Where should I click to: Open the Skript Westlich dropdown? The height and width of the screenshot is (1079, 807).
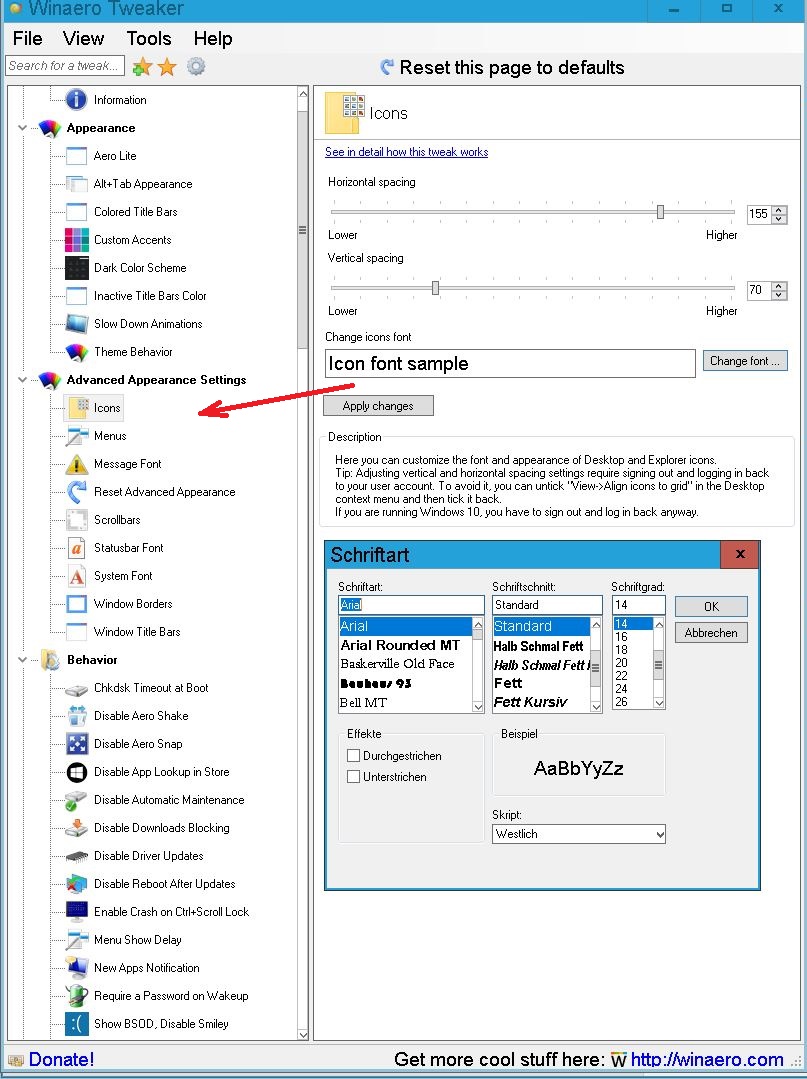tap(659, 835)
